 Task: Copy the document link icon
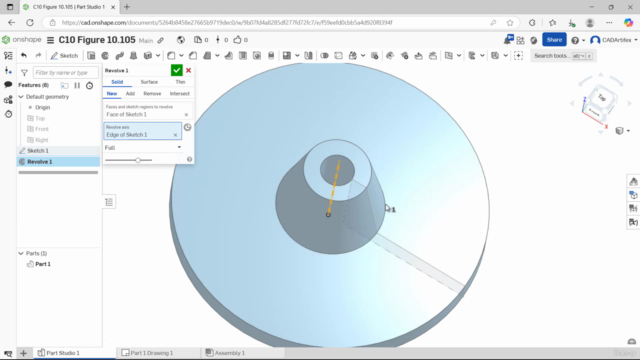pos(161,40)
